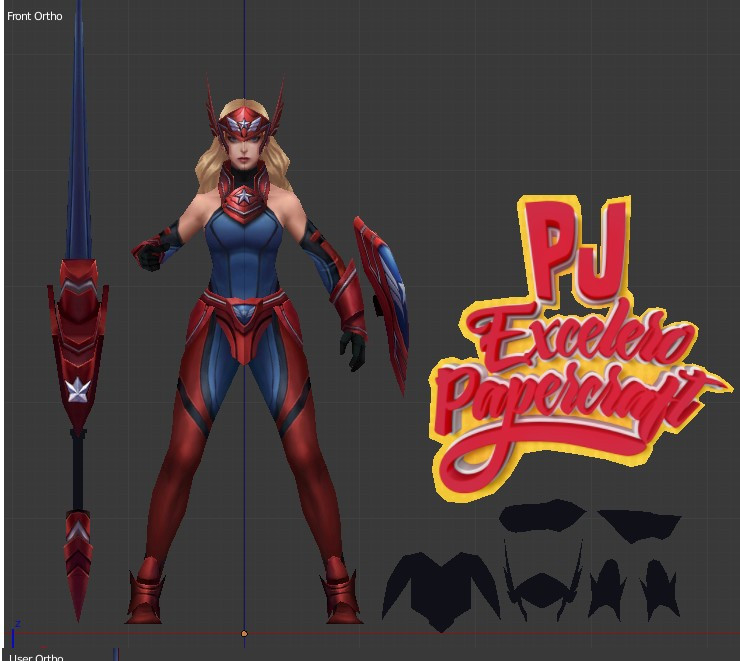Click the orange object origin dot
Image resolution: width=740 pixels, height=661 pixels.
[x=244, y=634]
